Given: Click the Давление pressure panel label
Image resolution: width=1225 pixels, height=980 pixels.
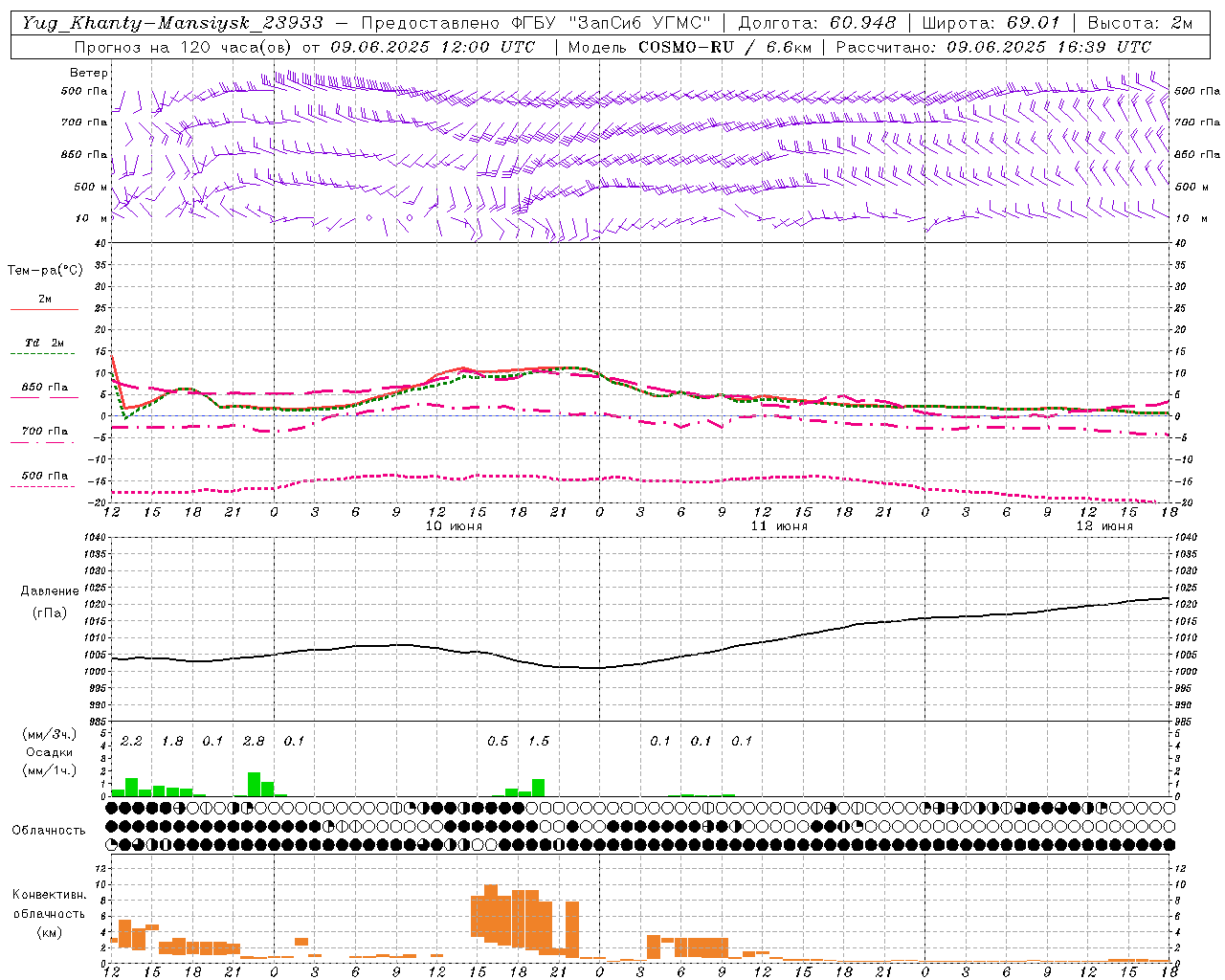Looking at the screenshot, I should 50,591.
